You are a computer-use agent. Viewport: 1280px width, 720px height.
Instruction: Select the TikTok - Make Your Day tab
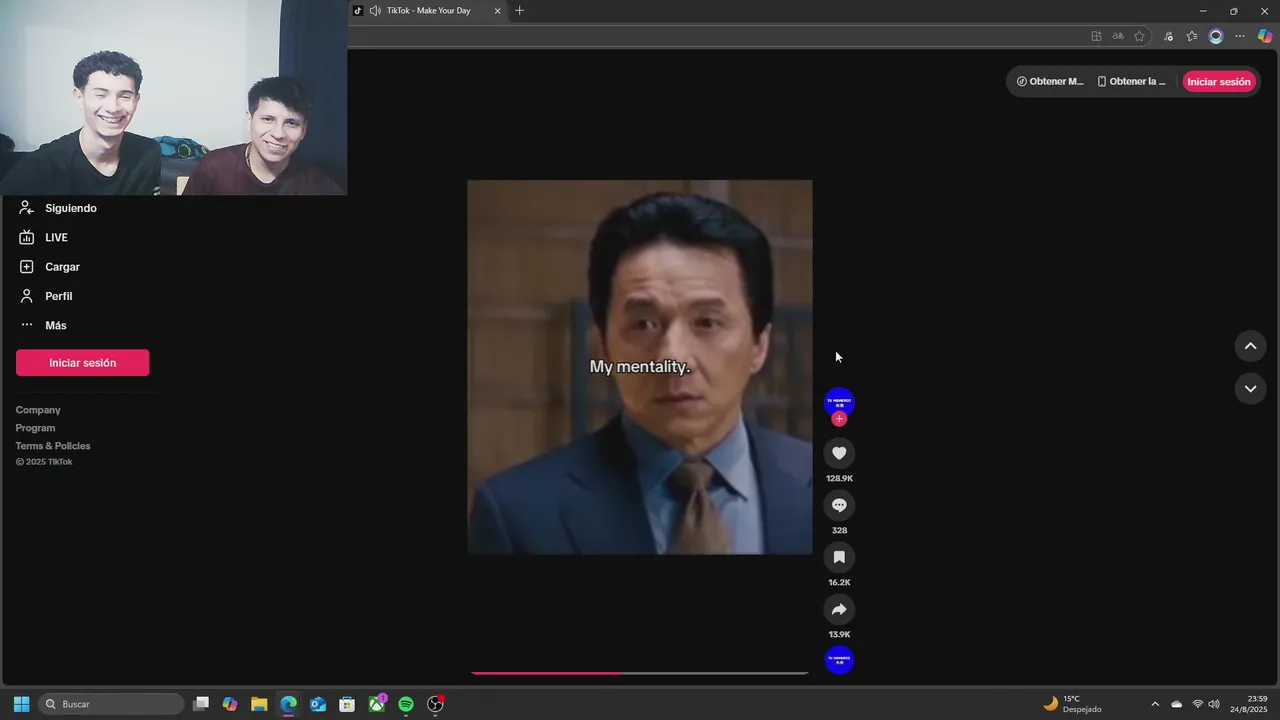point(428,11)
